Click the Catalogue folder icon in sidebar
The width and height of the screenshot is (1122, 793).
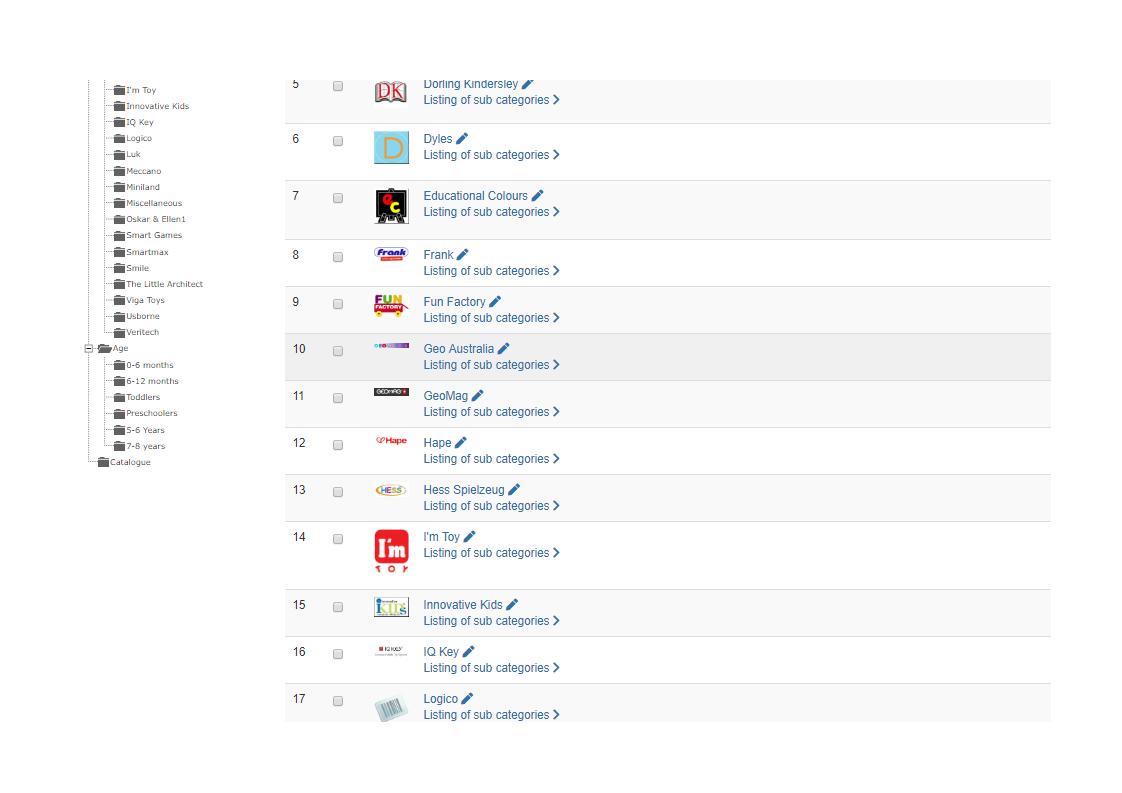tap(103, 462)
